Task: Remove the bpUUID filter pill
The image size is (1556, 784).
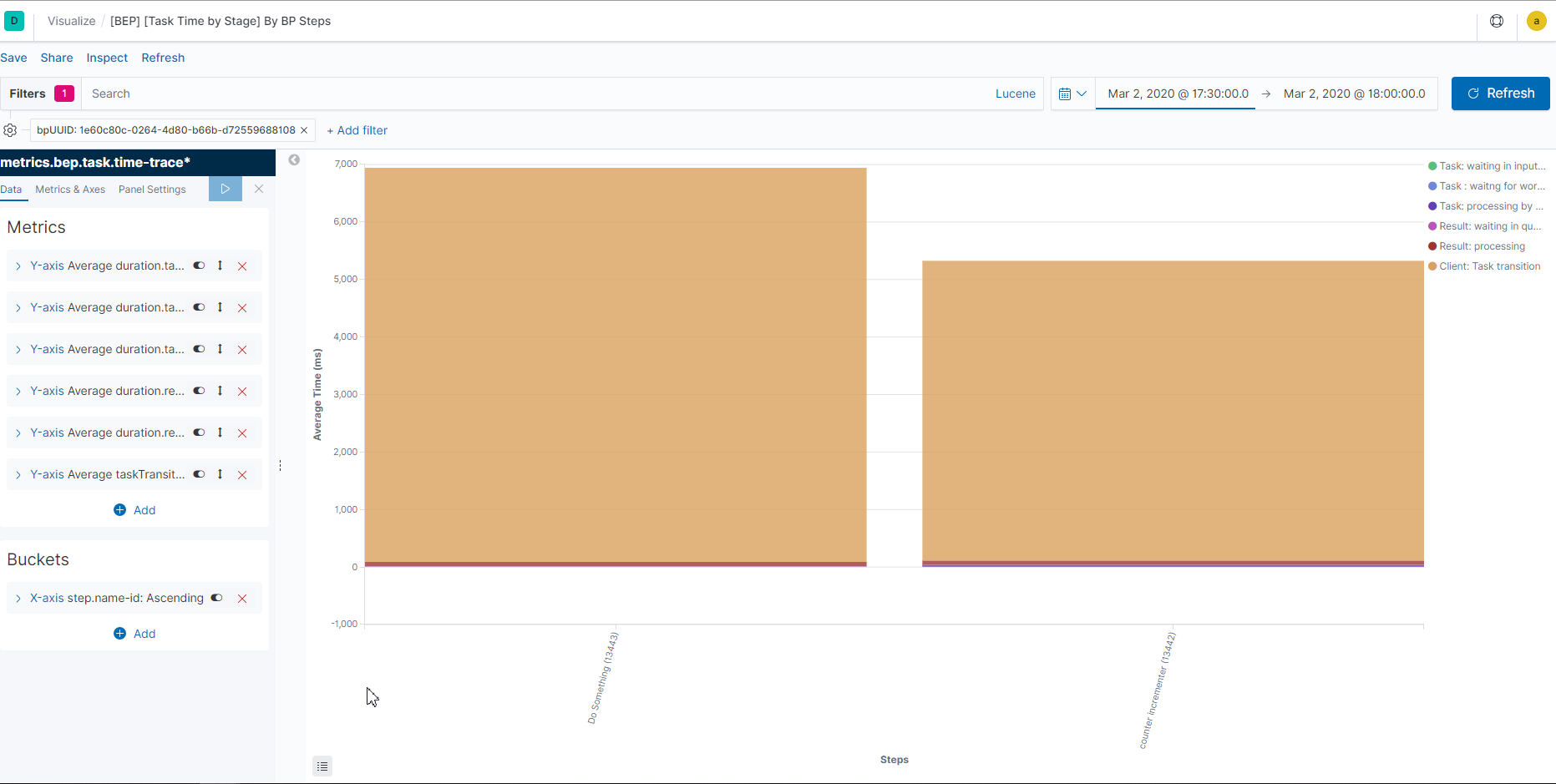Action: 304,130
